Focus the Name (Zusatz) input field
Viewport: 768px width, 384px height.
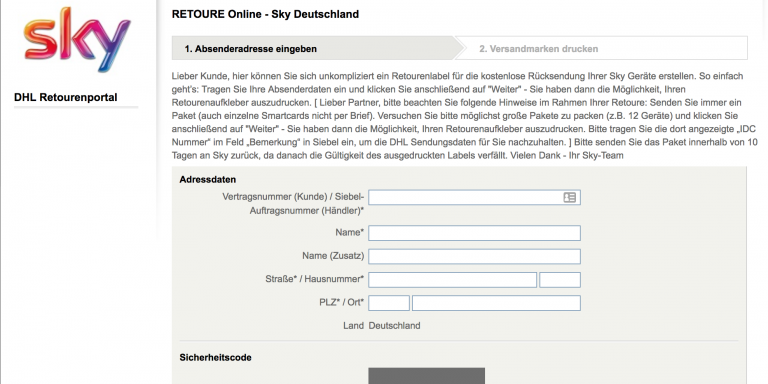474,256
